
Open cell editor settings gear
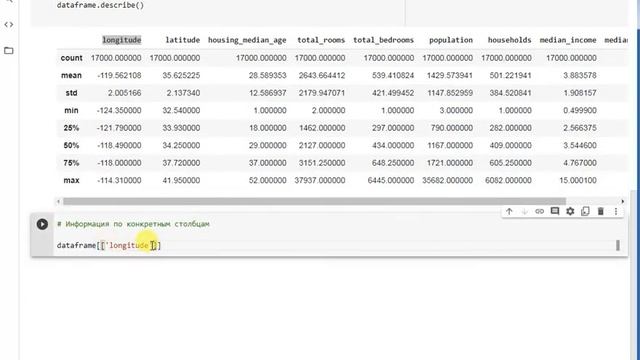coord(570,211)
